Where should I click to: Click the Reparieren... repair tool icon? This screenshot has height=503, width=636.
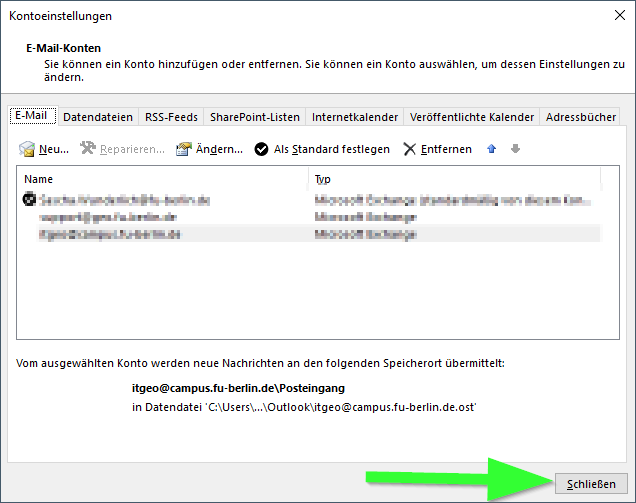click(88, 150)
